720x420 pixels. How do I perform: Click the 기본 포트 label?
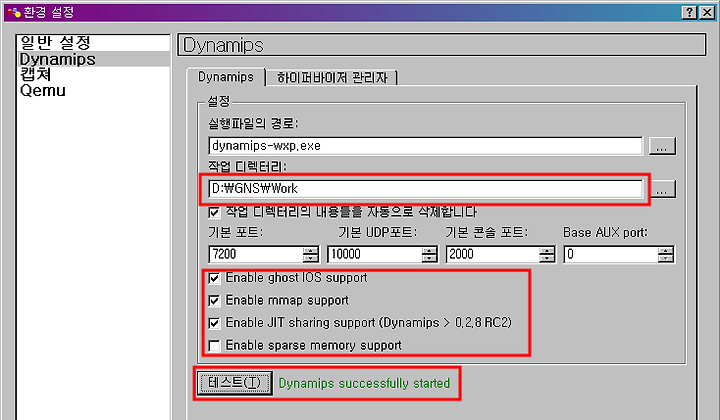tap(236, 233)
